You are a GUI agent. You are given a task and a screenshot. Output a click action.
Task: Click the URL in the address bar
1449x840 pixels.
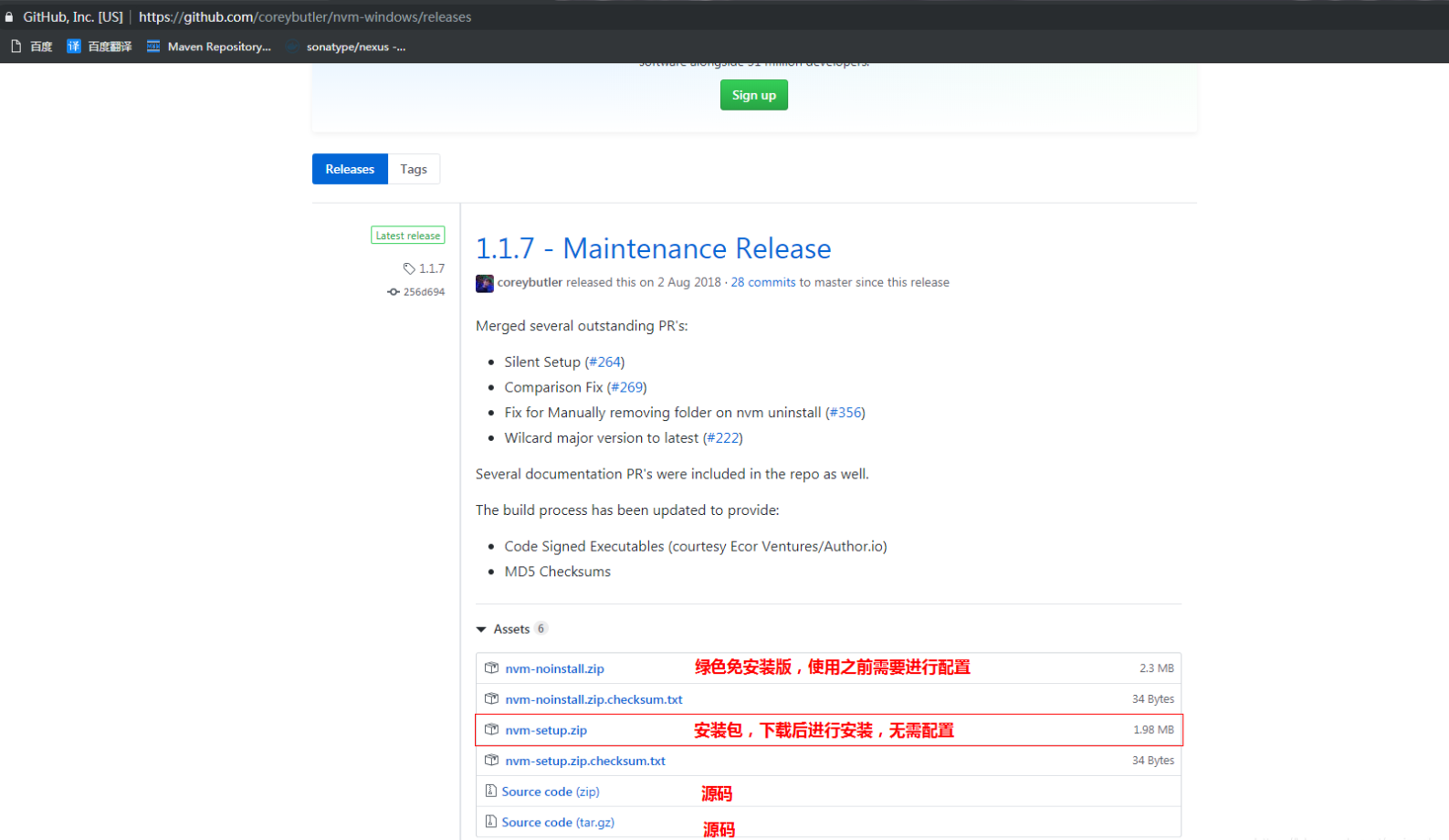tap(305, 17)
